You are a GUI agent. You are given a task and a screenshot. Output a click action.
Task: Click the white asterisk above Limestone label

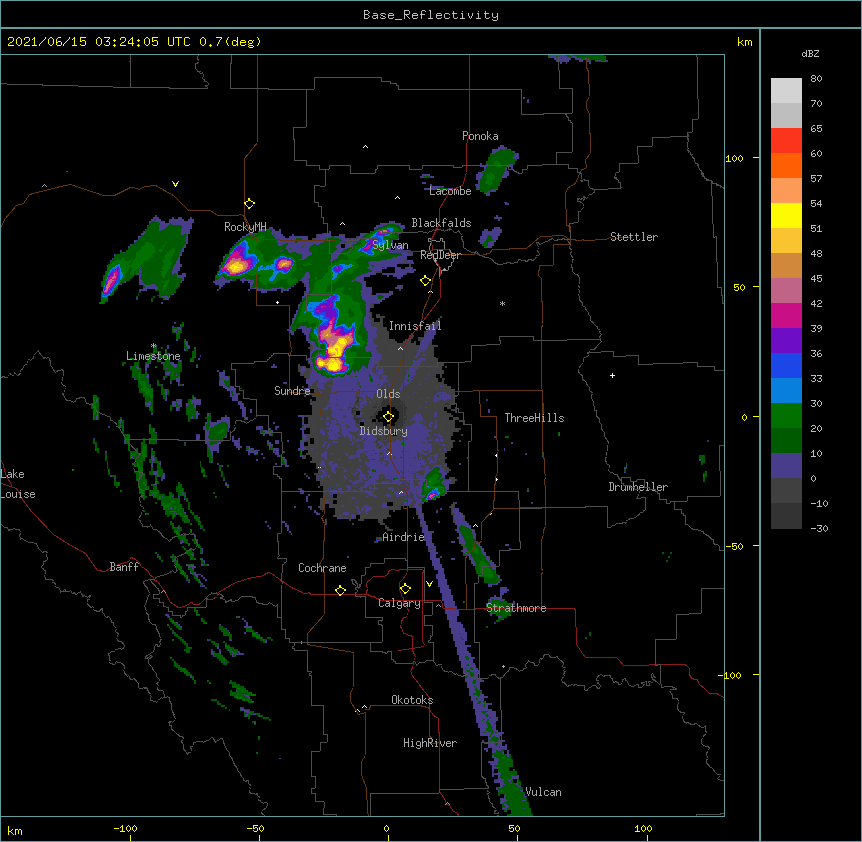[154, 346]
